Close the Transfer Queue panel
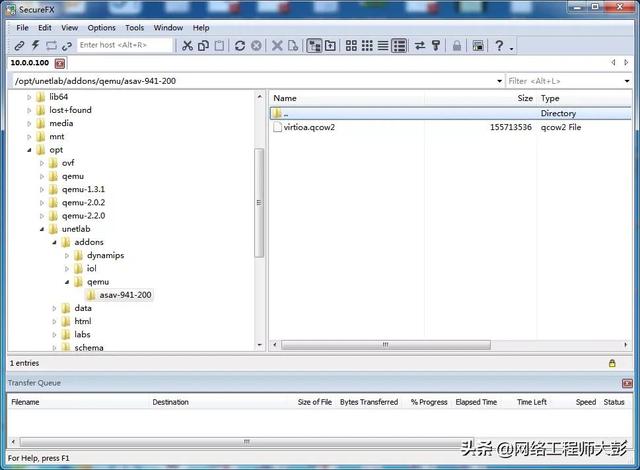Viewport: 640px width, 470px height. coord(627,383)
